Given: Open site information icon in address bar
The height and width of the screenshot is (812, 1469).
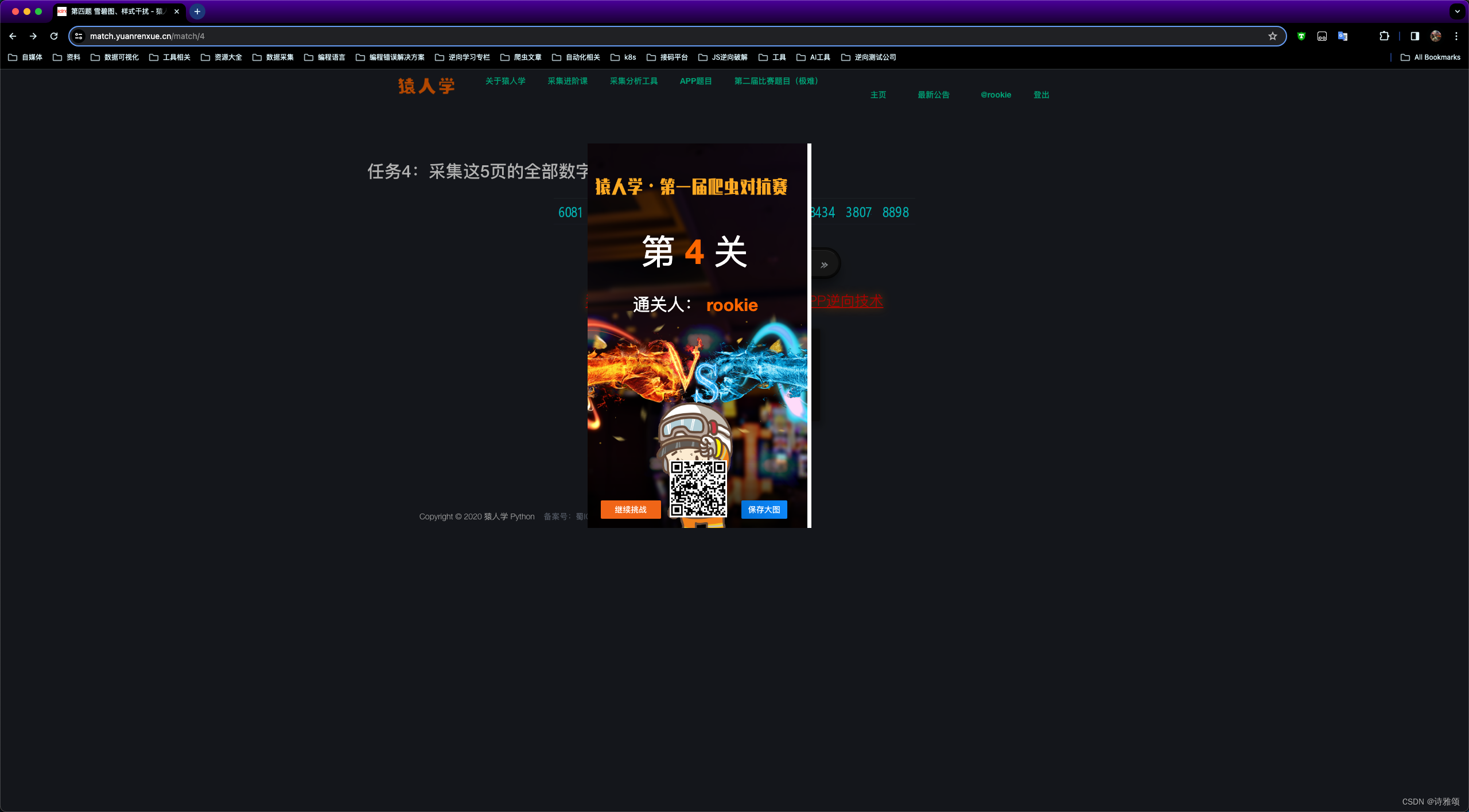Looking at the screenshot, I should tap(79, 36).
